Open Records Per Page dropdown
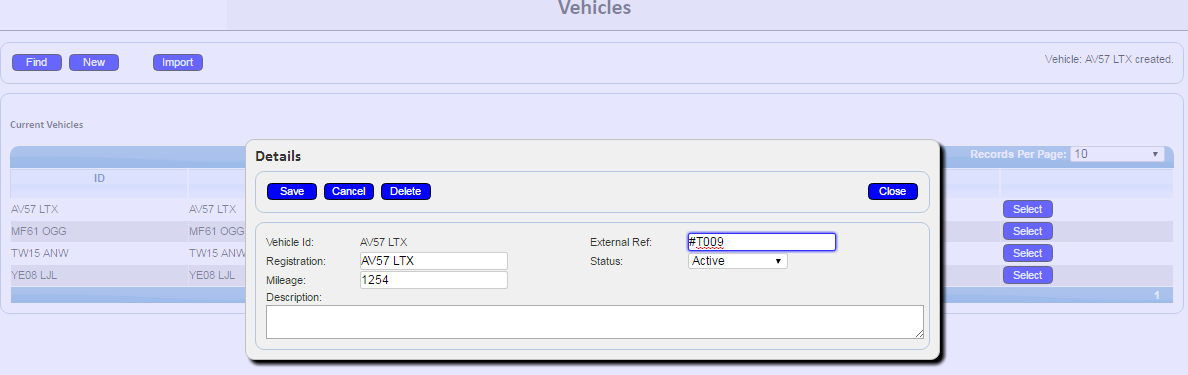1188x375 pixels. (x=1117, y=154)
